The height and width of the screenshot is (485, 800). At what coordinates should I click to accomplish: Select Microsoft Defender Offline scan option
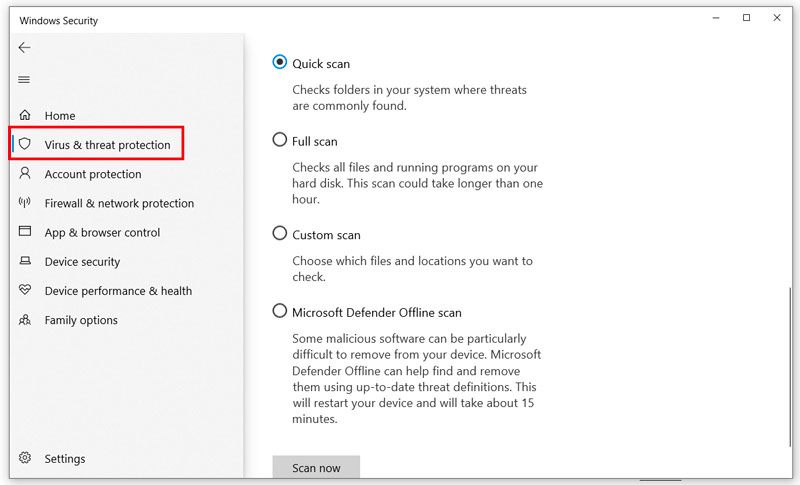[x=280, y=311]
